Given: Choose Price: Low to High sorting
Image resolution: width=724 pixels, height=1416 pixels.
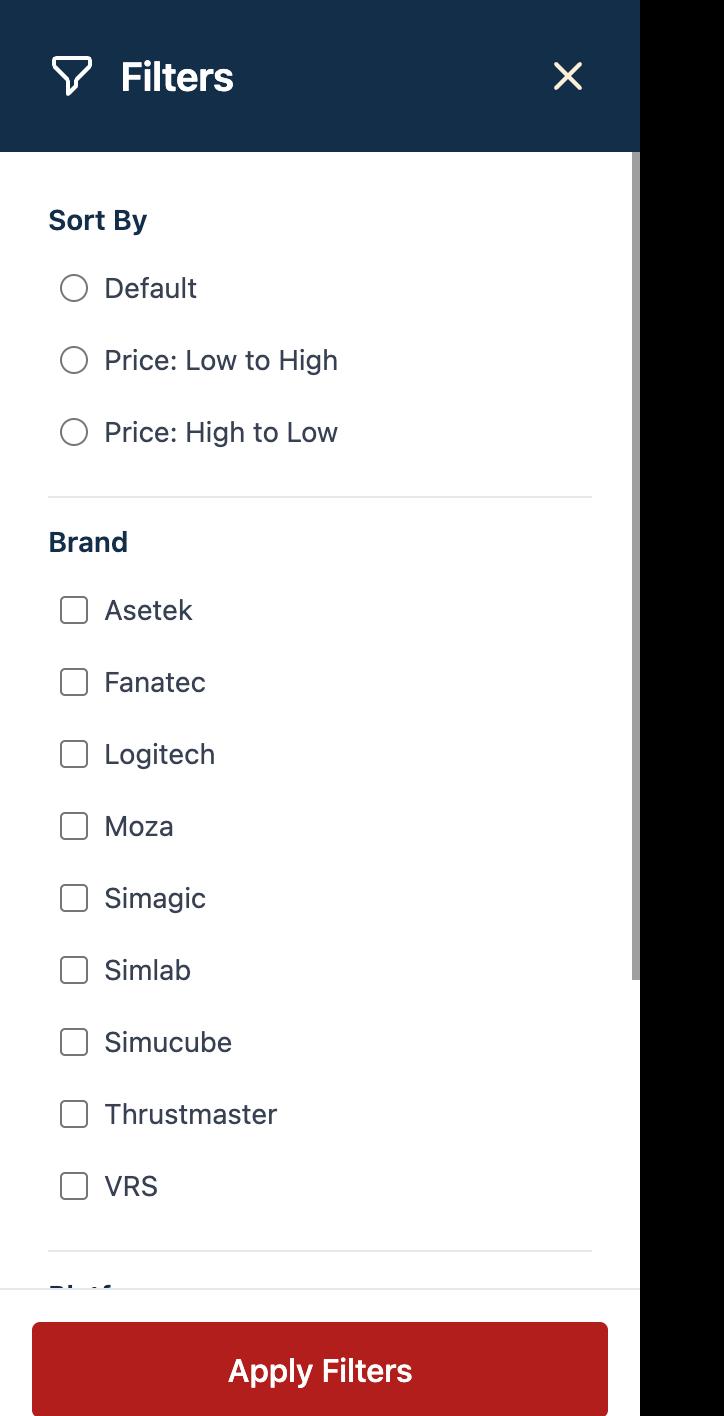Looking at the screenshot, I should [74, 360].
